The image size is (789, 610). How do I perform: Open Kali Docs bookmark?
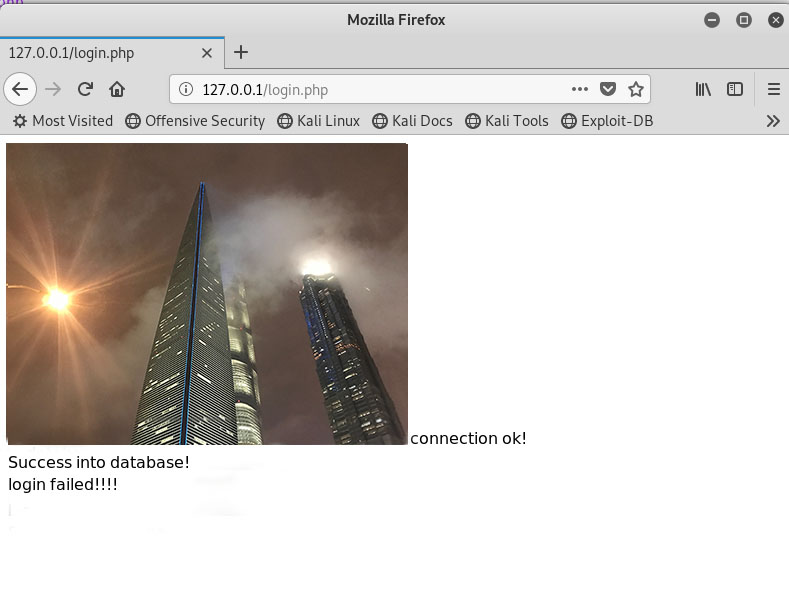pyautogui.click(x=412, y=121)
